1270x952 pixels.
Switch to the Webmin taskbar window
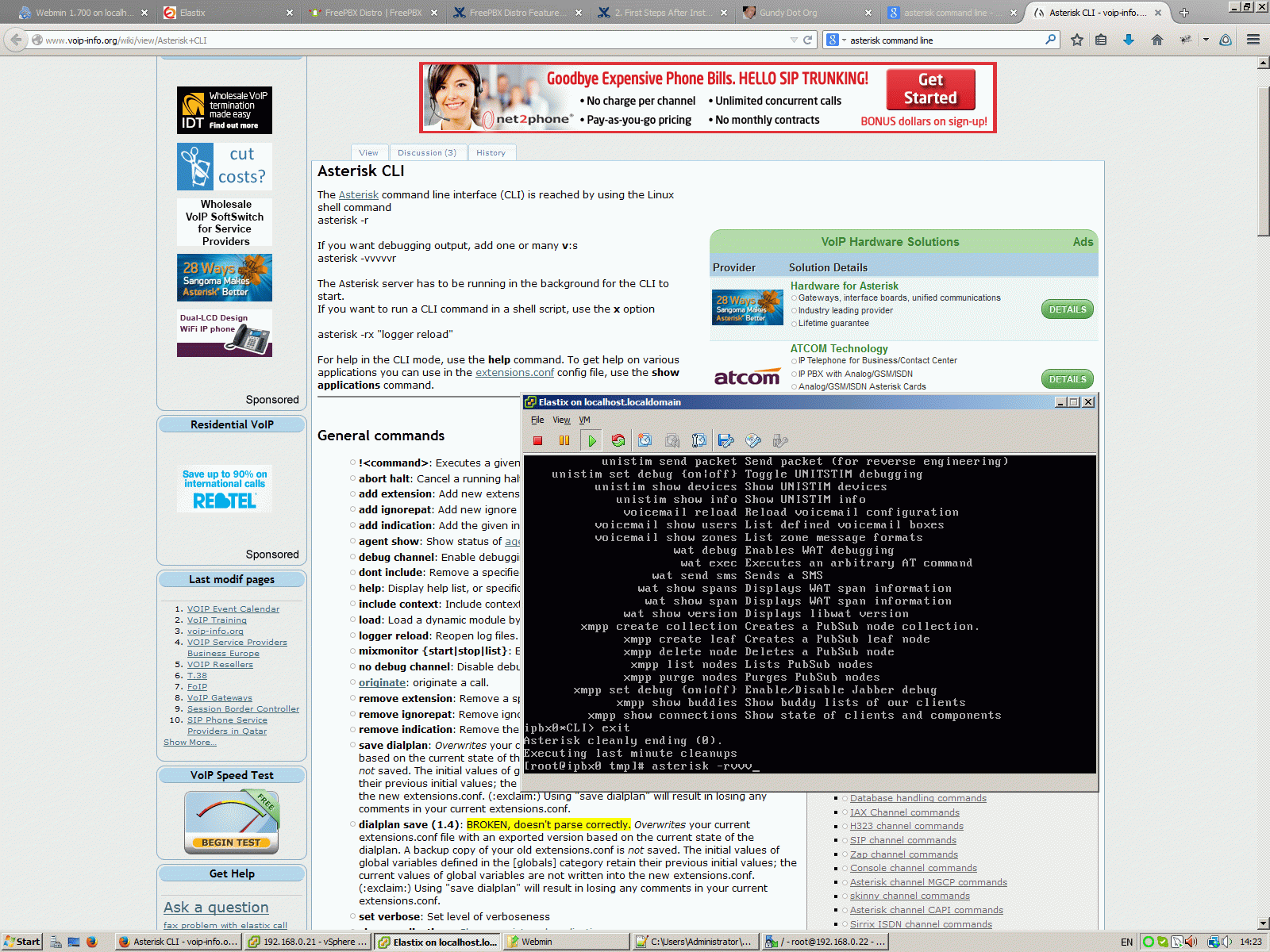(567, 942)
